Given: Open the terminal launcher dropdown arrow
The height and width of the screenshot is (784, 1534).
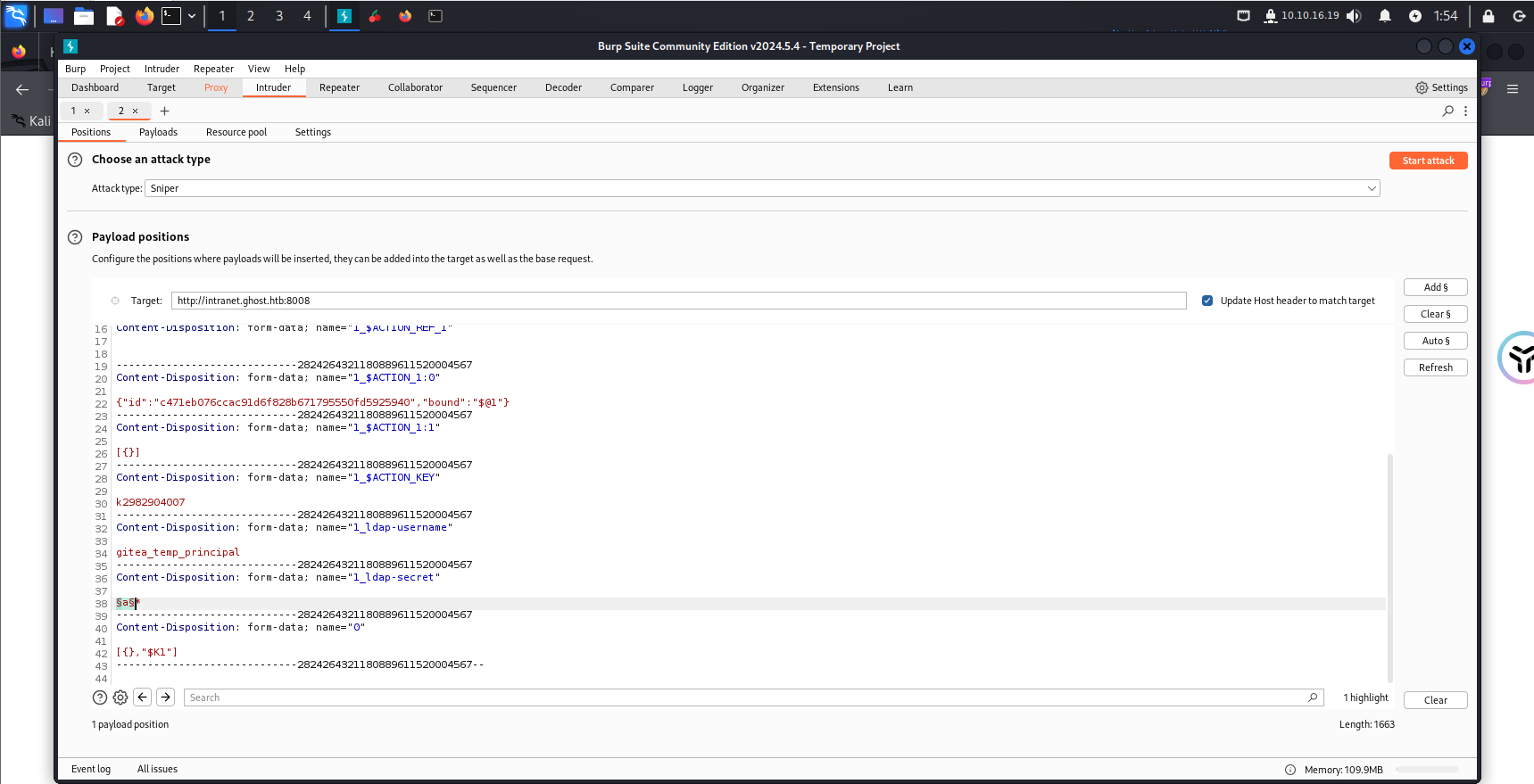Looking at the screenshot, I should click(192, 16).
